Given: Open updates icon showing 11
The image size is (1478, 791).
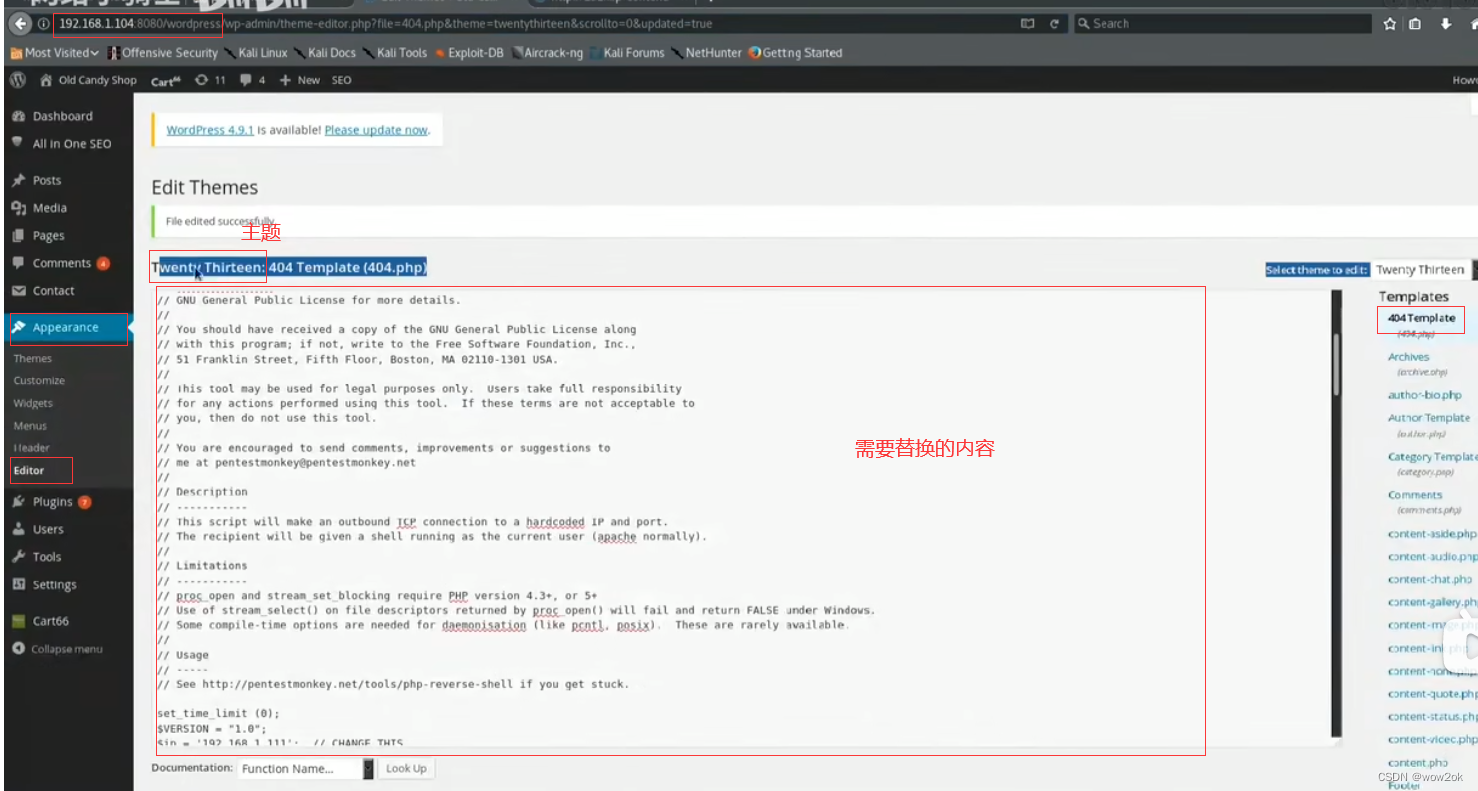Looking at the screenshot, I should click(x=210, y=80).
